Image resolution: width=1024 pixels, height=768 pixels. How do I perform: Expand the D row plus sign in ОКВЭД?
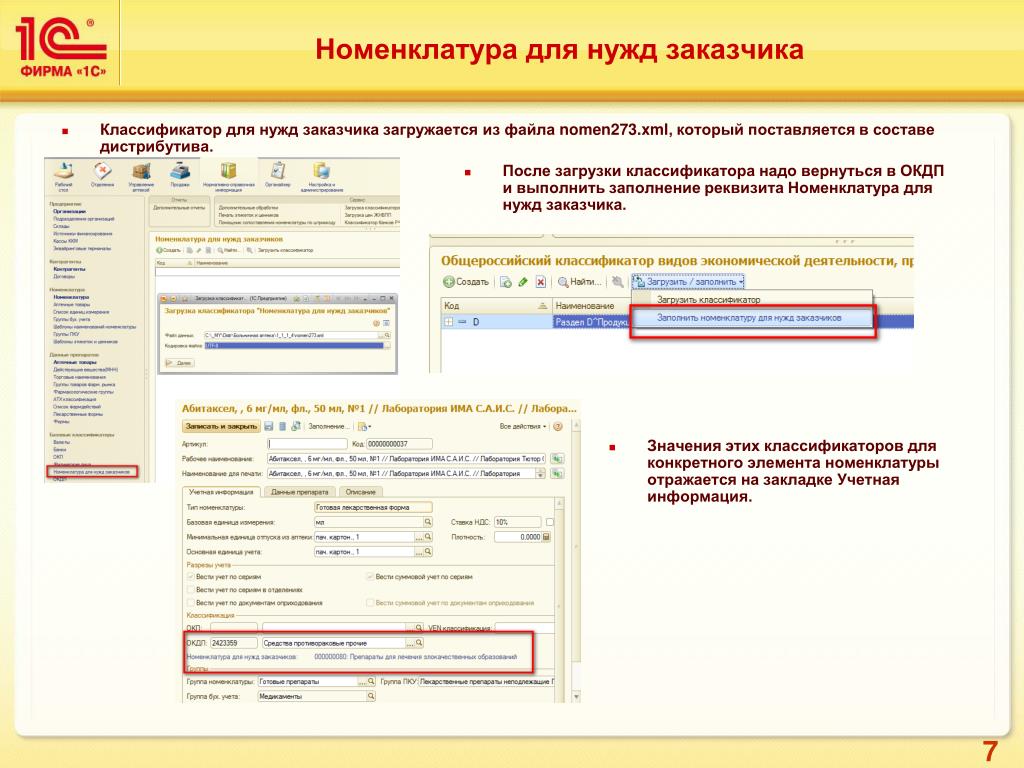pyautogui.click(x=449, y=322)
